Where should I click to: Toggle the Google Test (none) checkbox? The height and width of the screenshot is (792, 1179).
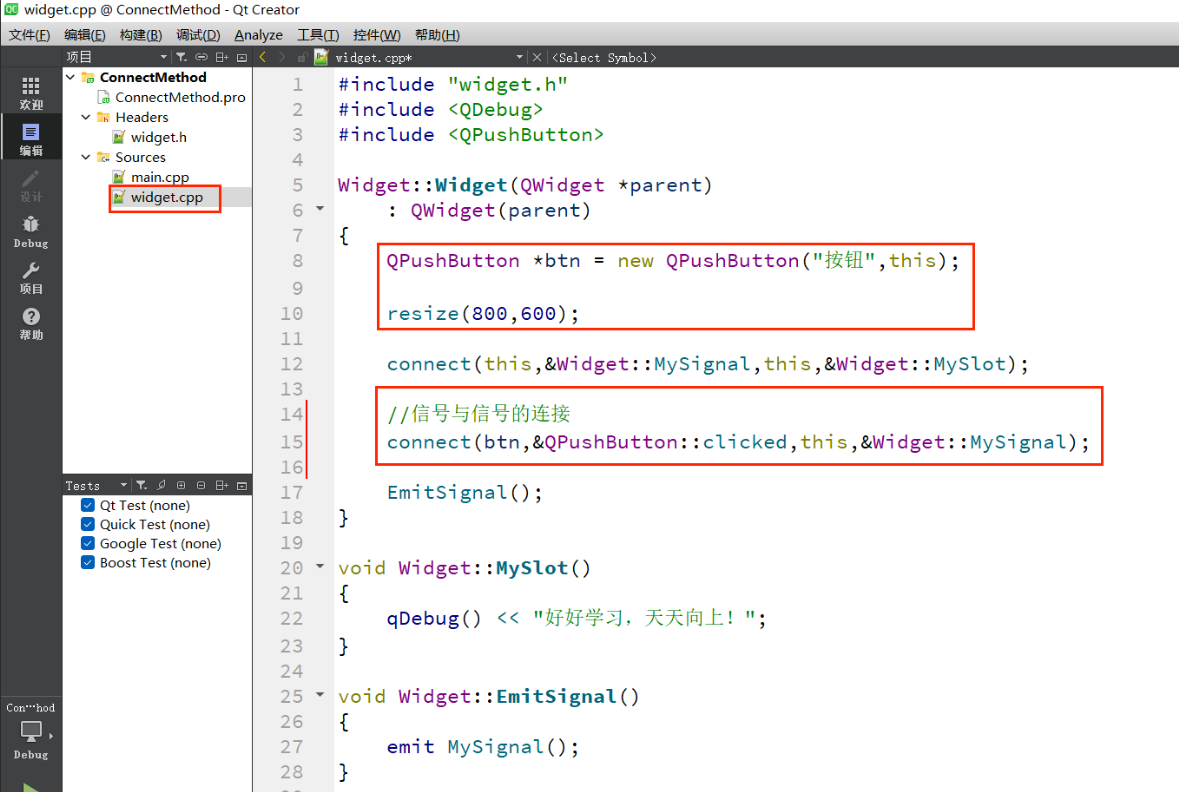[x=88, y=544]
